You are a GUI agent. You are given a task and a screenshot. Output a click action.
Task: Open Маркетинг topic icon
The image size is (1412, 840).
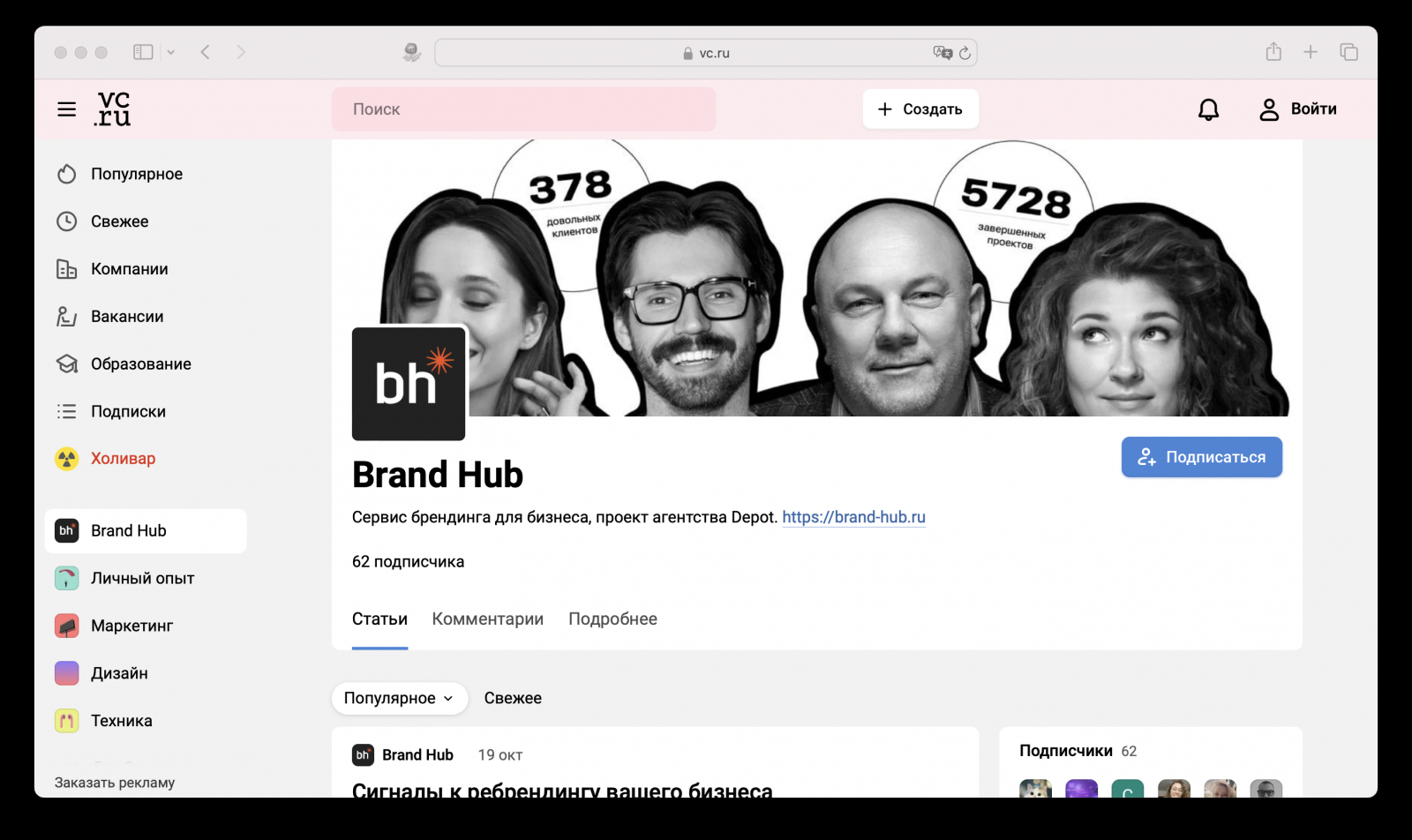pos(67,626)
